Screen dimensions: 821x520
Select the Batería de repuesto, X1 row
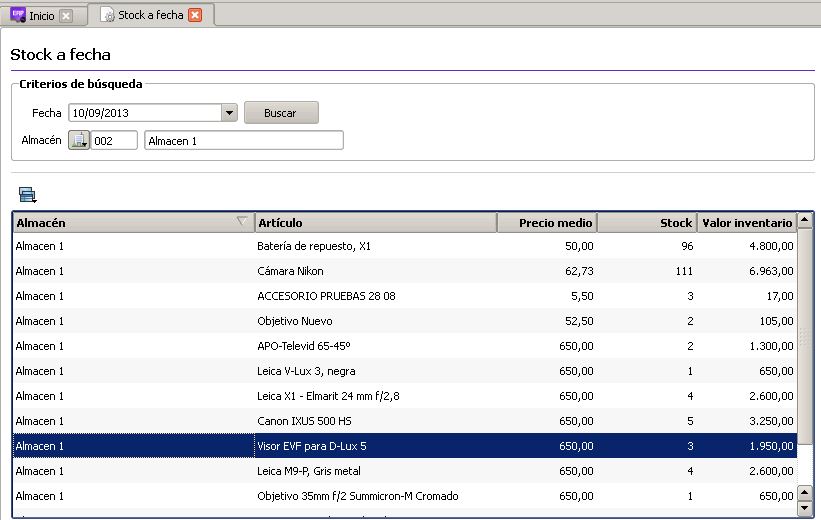point(405,246)
